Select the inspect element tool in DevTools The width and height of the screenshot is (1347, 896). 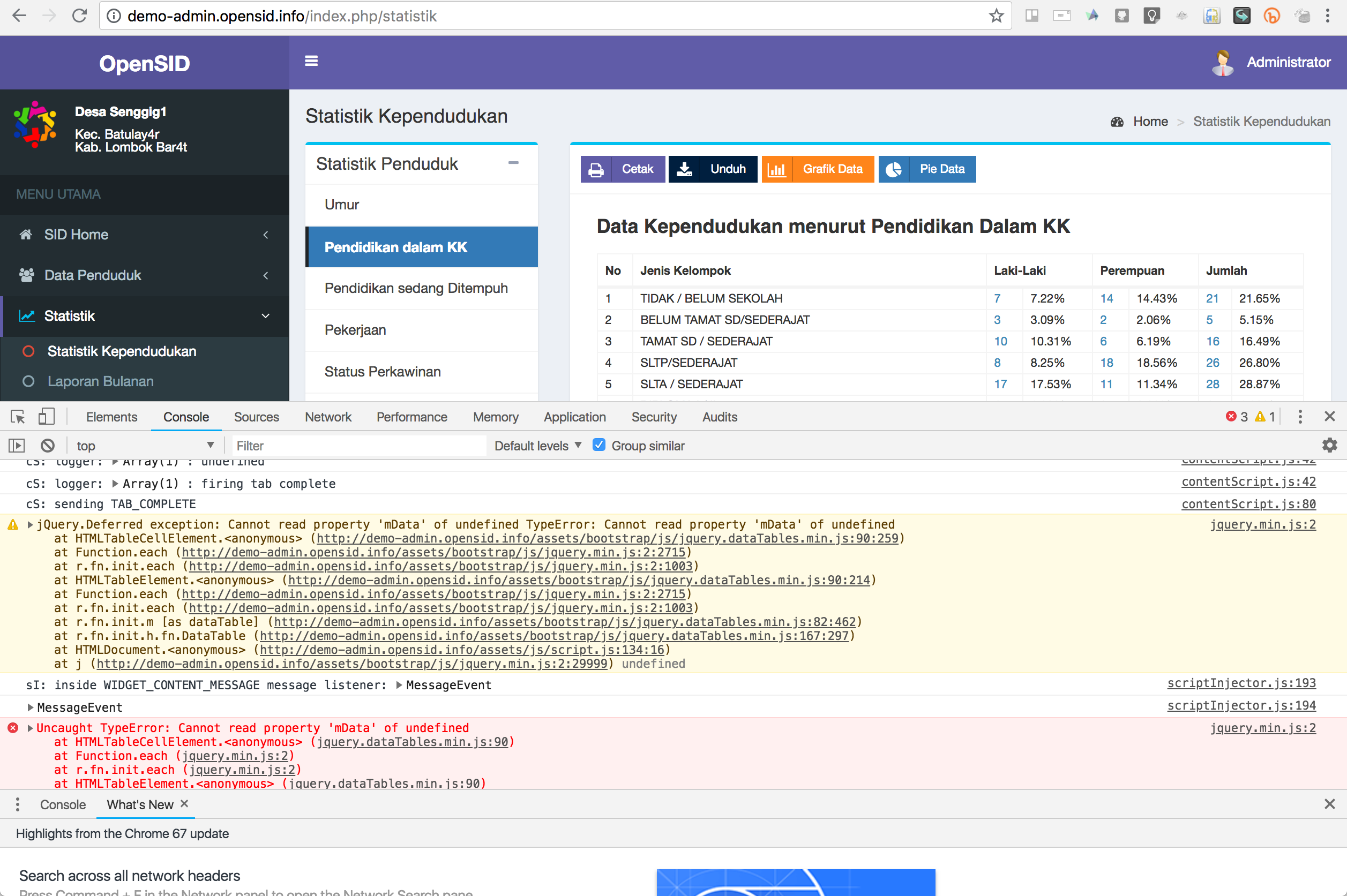click(17, 417)
